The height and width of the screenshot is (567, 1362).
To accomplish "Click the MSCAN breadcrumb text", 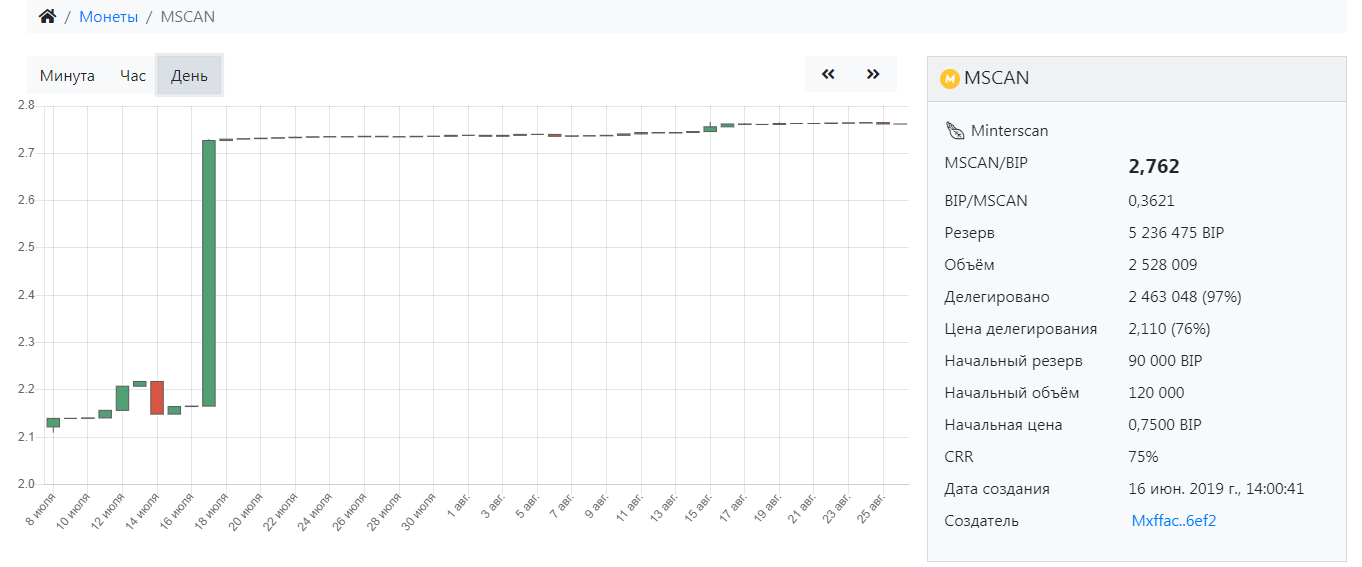I will 187,16.
